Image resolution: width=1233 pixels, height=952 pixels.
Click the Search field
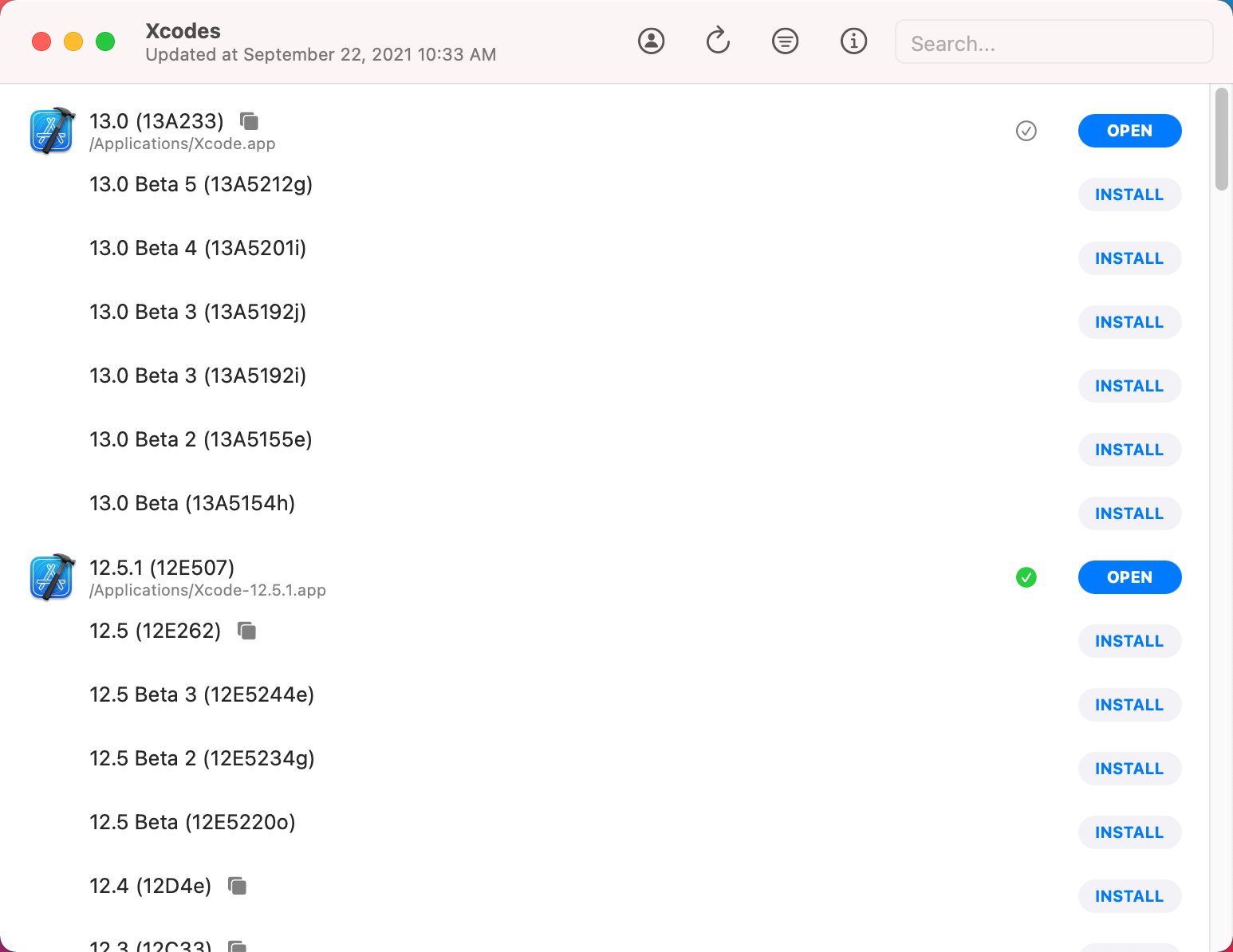pos(1054,42)
